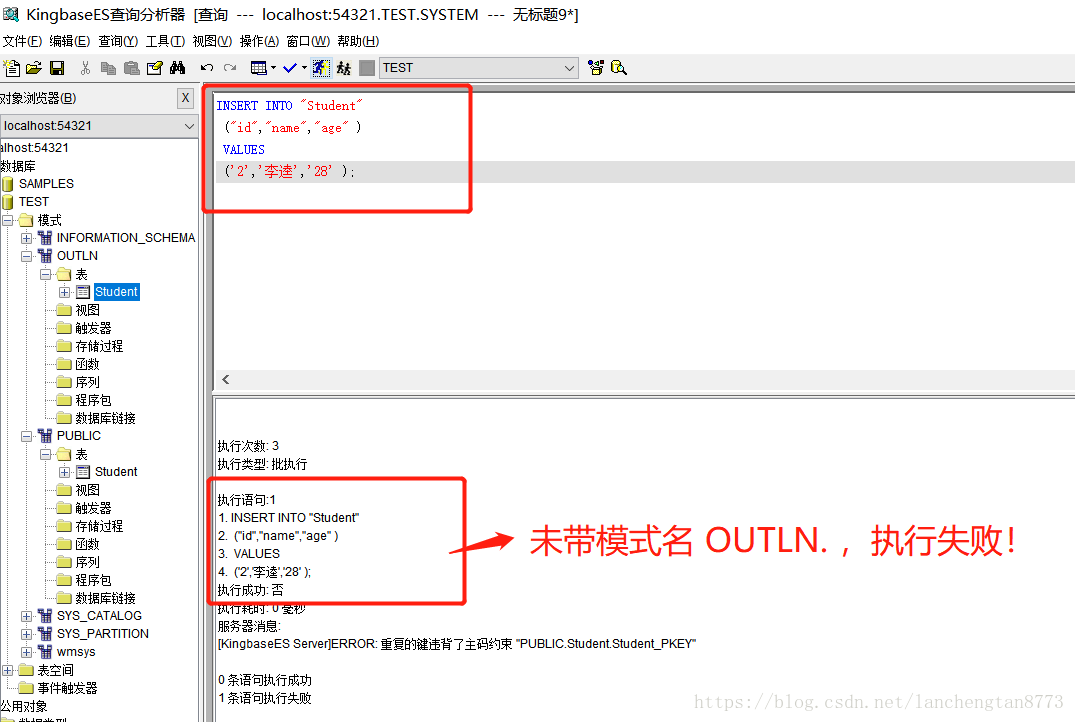Collapse the 模式 folder under TEST
Image resolution: width=1075 pixels, height=722 pixels.
tap(8, 220)
